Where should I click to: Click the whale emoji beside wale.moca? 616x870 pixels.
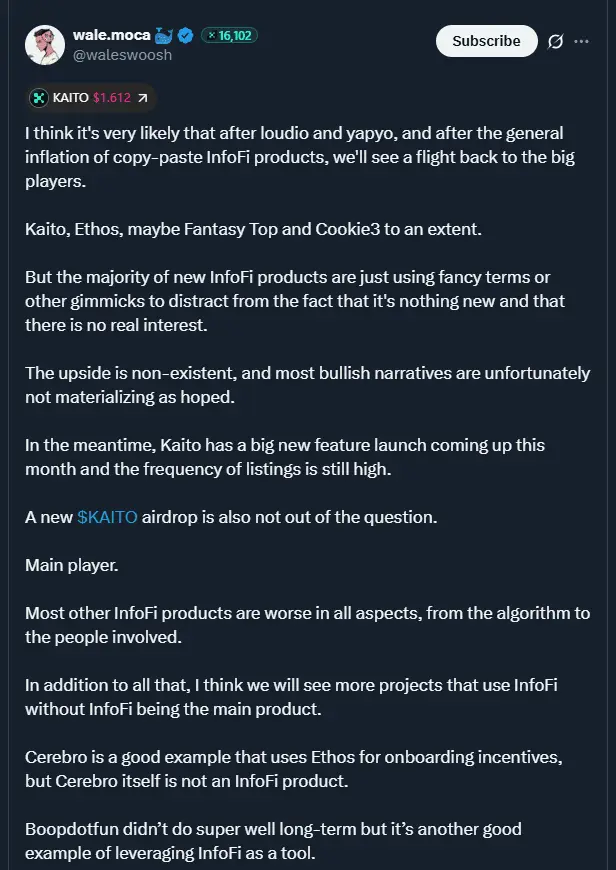164,36
